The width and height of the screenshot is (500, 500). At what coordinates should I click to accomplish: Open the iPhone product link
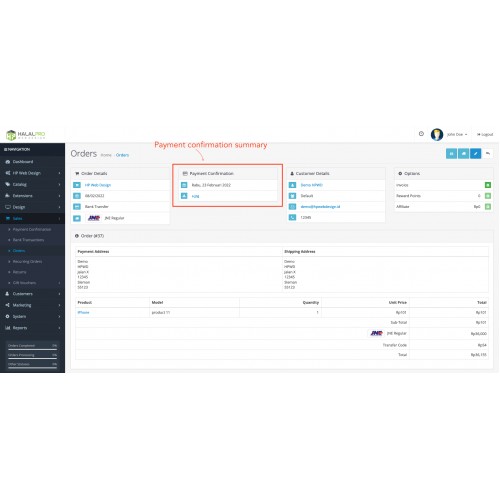[83, 312]
